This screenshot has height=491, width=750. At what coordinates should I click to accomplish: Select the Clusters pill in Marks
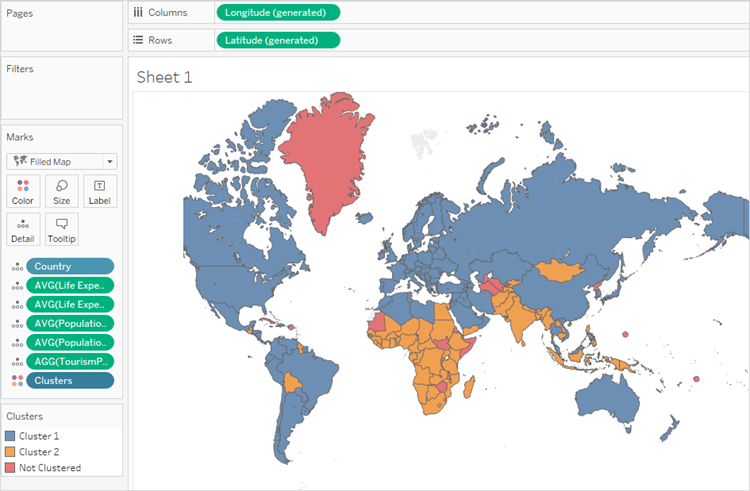pos(70,380)
